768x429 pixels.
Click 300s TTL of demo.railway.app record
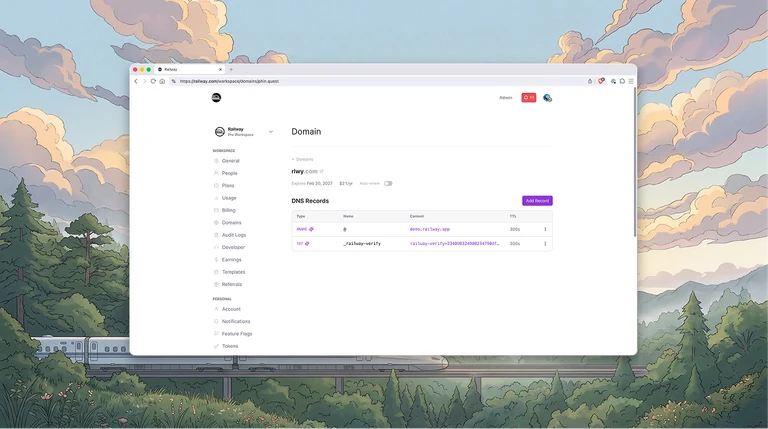(515, 229)
